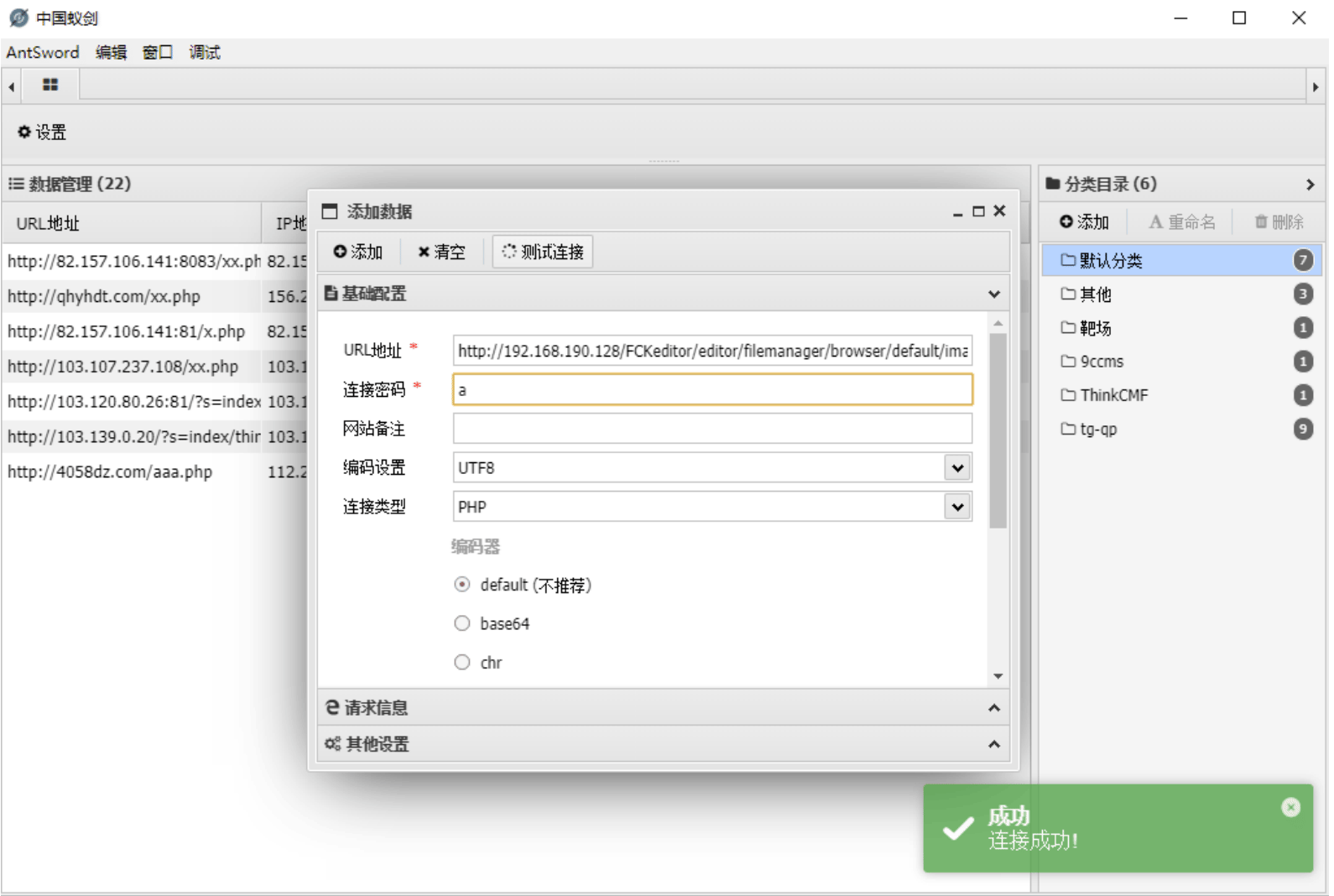Viewport: 1334px width, 896px height.
Task: Select the http://103.139.0.20 row
Action: point(156,436)
